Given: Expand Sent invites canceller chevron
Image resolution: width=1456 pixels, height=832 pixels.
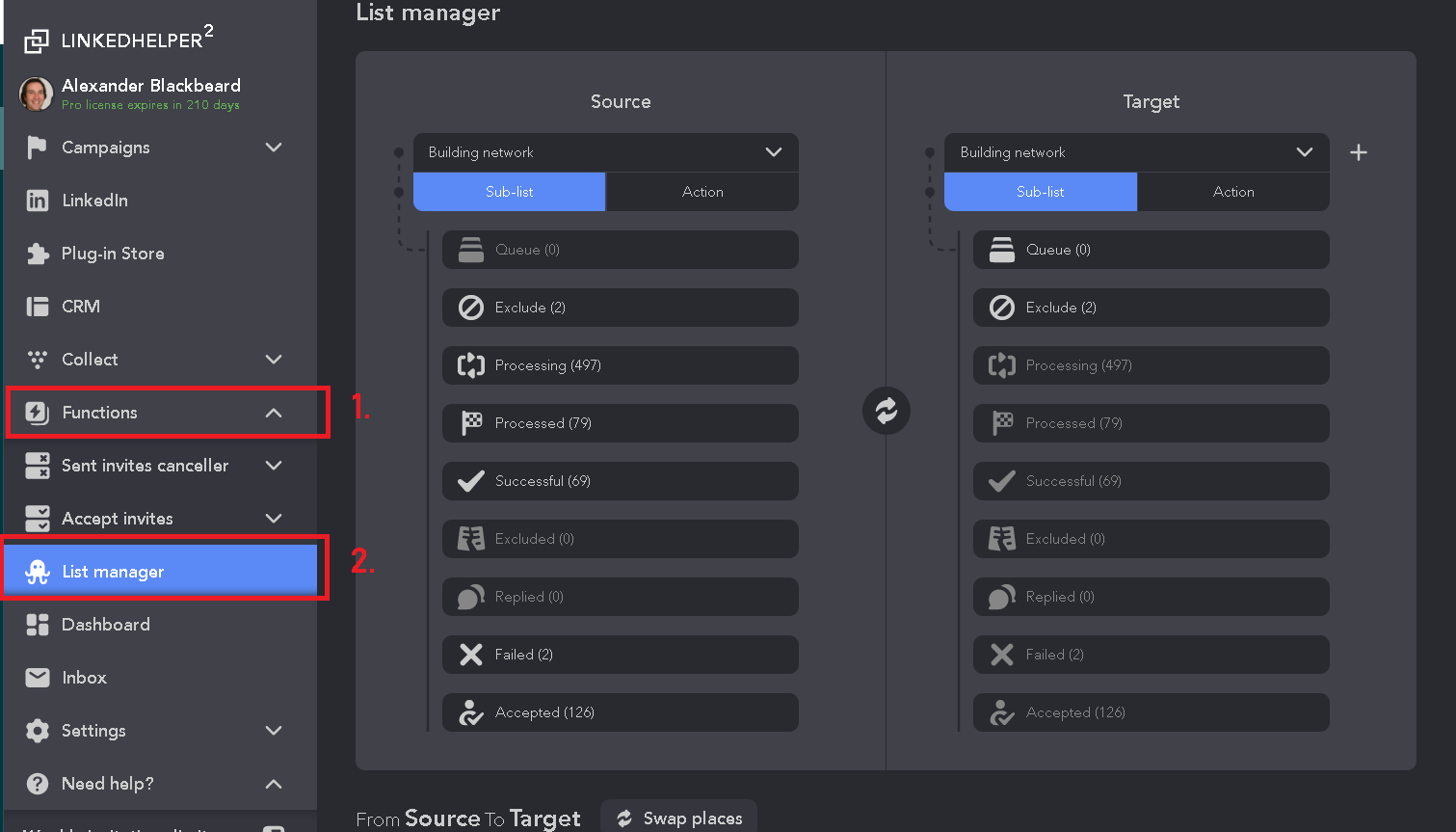Looking at the screenshot, I should pyautogui.click(x=274, y=466).
